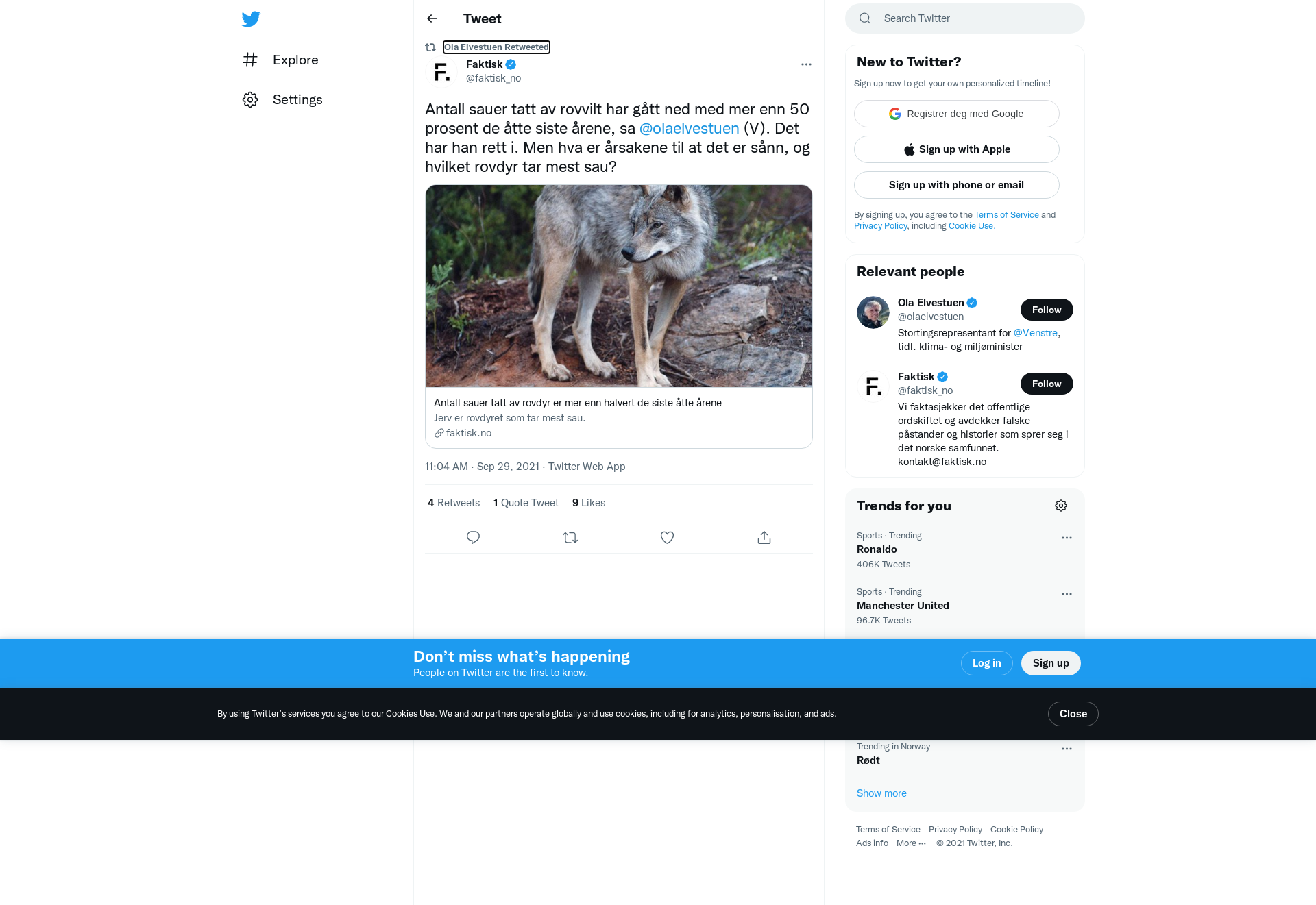Open the Settings menu item

click(x=282, y=99)
